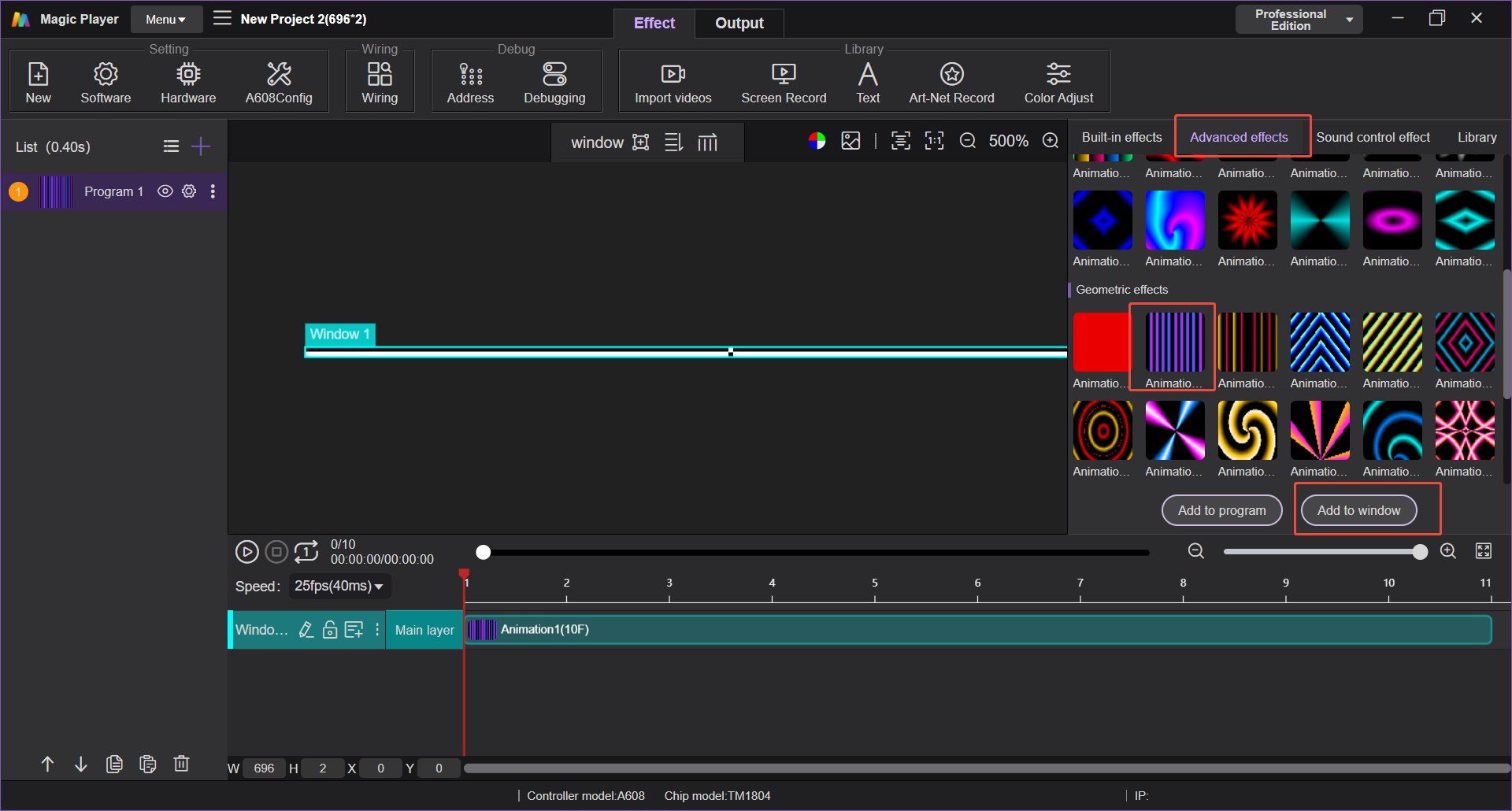Open Professional Edition dropdown
1512x811 pixels.
click(x=1299, y=20)
